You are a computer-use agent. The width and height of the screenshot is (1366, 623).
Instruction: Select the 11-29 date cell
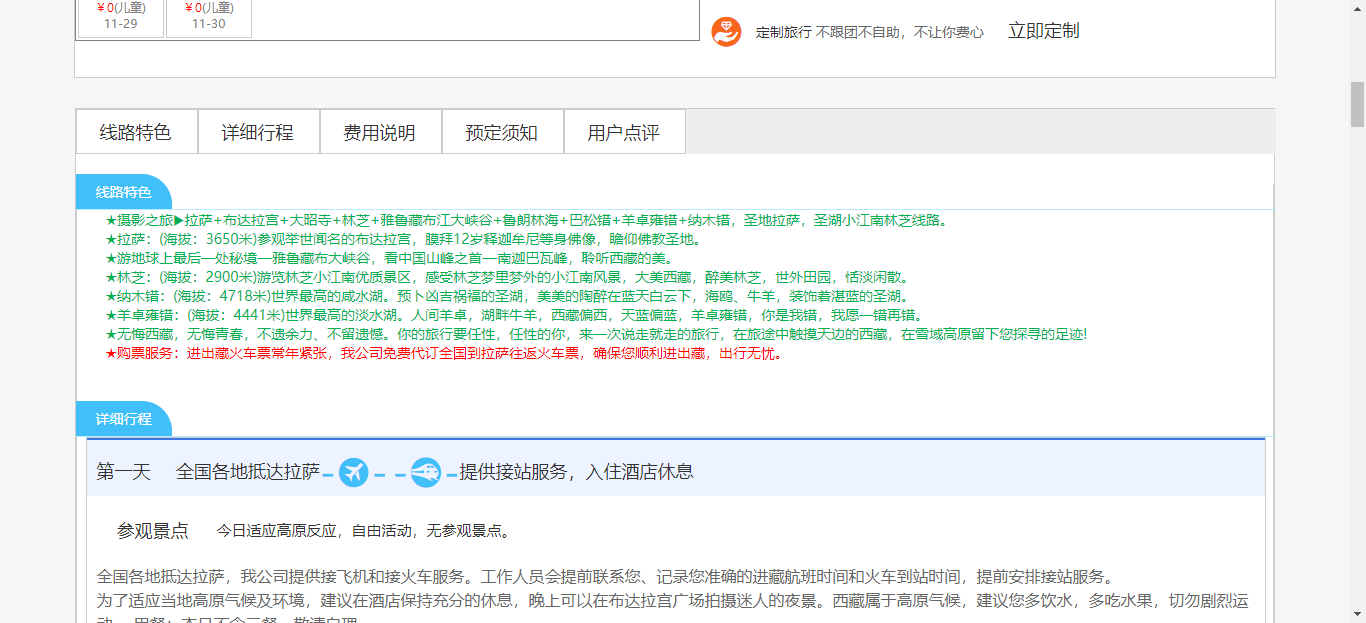coord(121,17)
